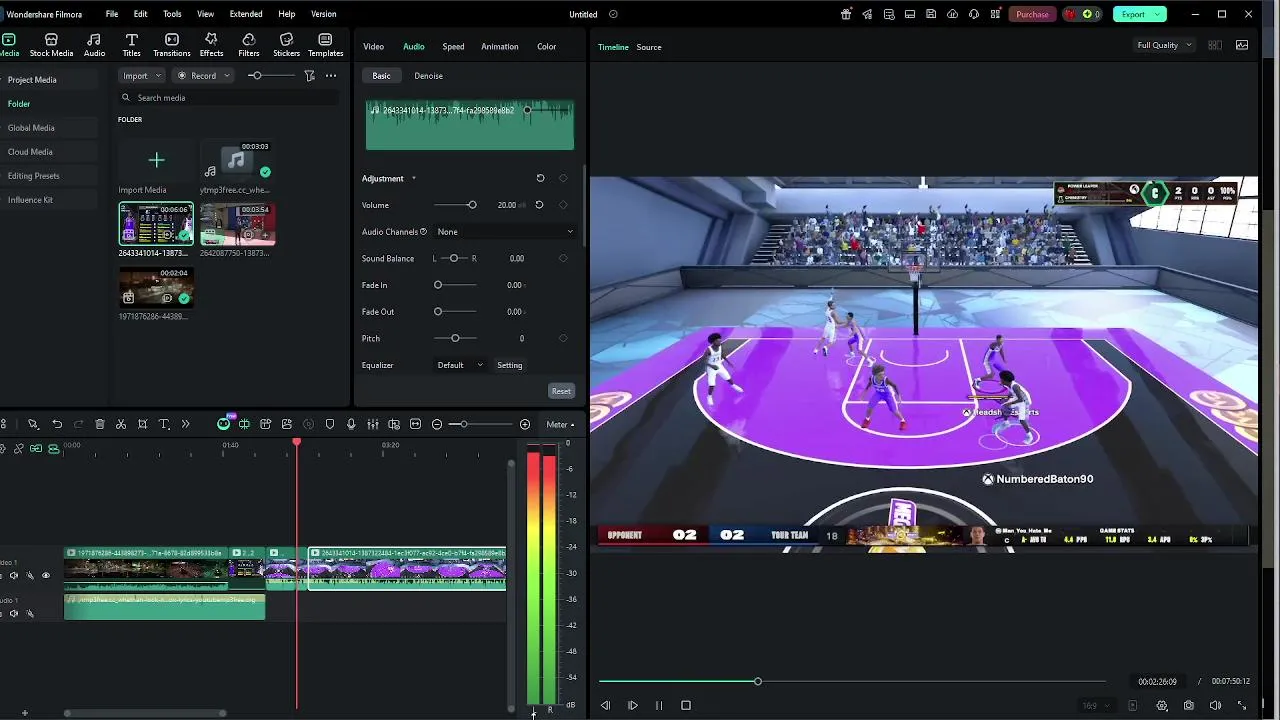Open the Effects library

(211, 45)
